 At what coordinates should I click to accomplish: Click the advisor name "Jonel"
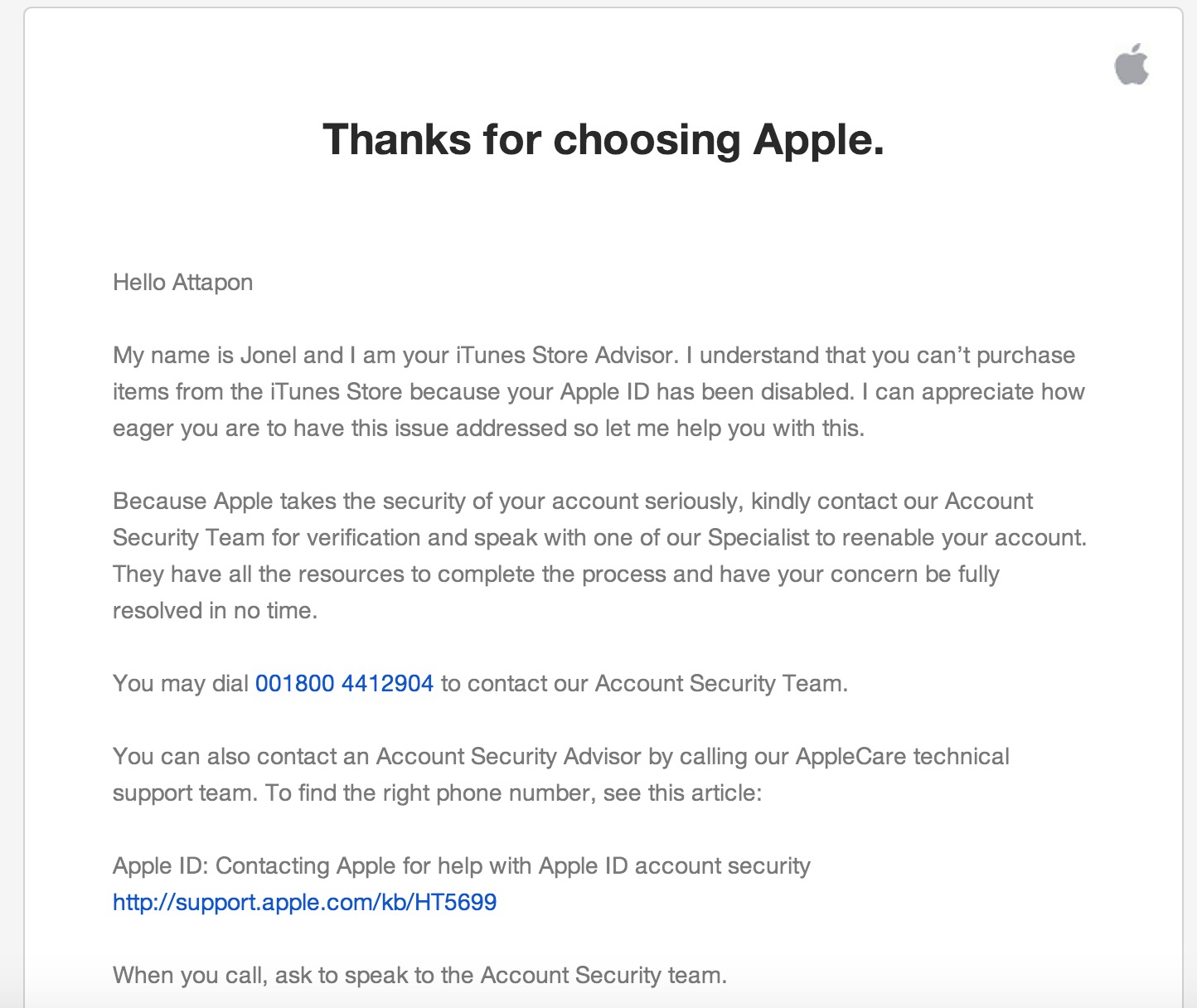(x=268, y=356)
